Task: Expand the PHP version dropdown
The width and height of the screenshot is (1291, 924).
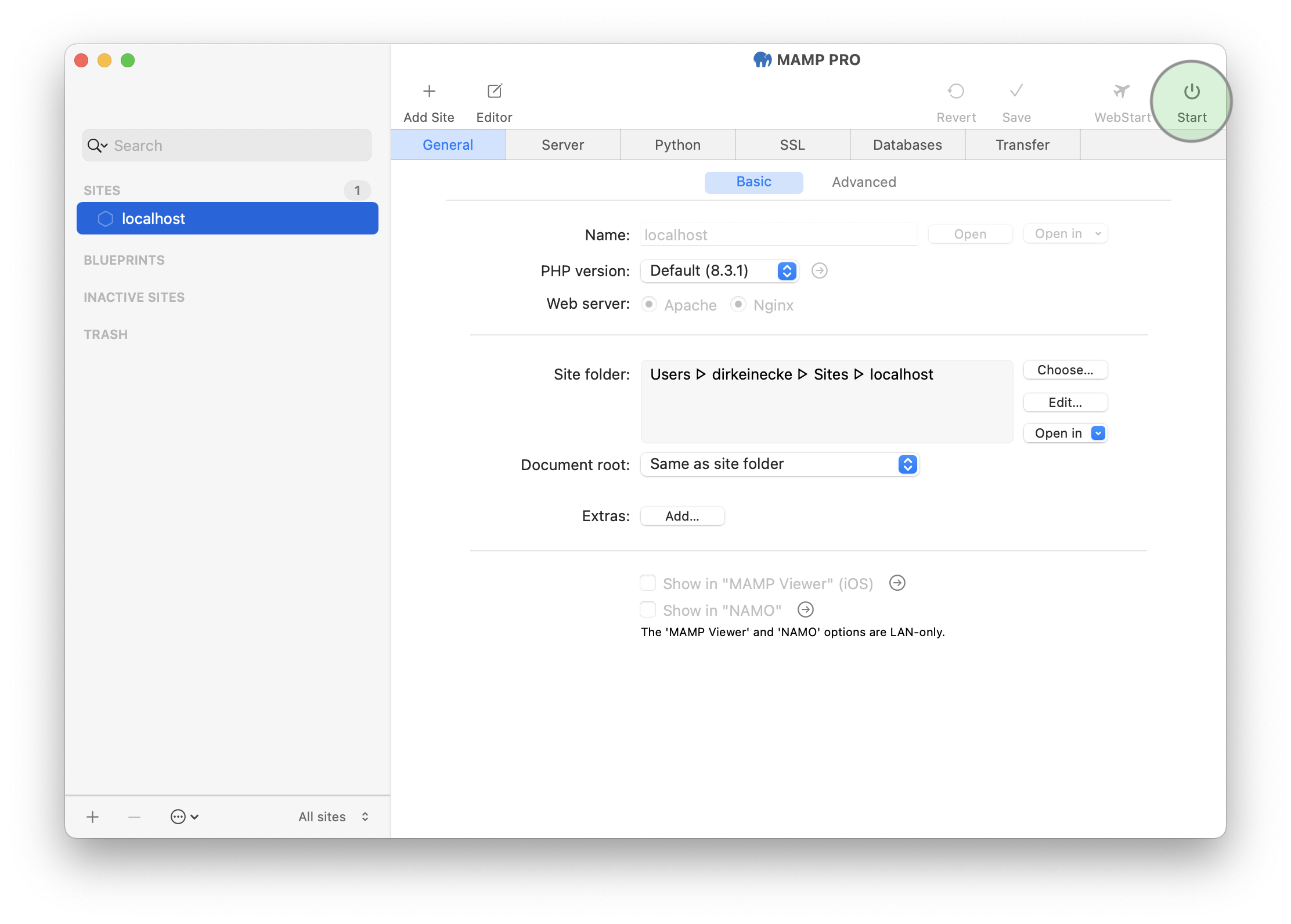Action: click(788, 270)
